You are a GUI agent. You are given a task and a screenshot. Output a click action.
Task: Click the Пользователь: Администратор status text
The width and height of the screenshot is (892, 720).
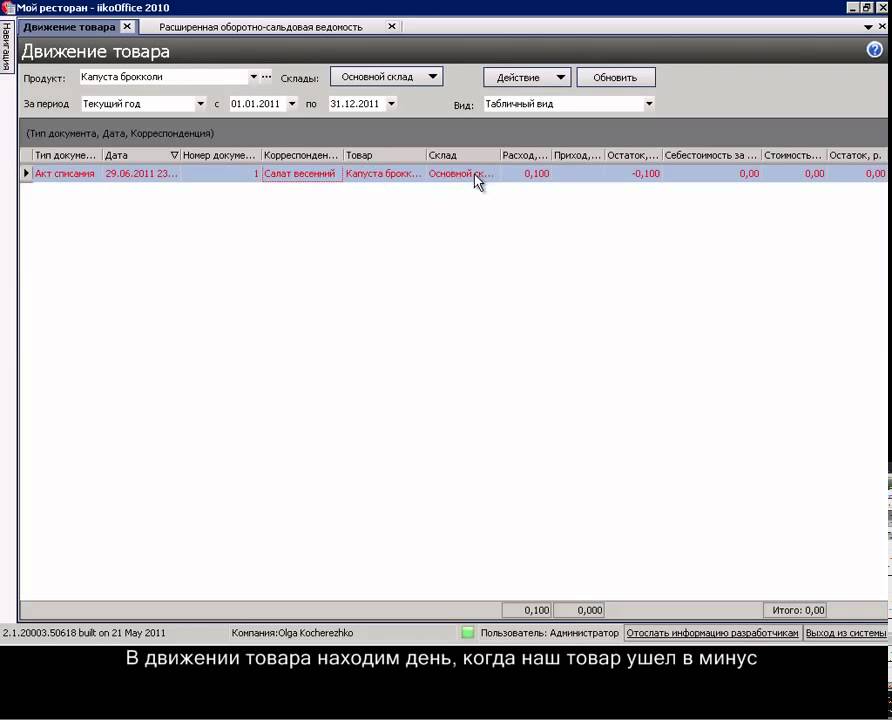pyautogui.click(x=549, y=632)
